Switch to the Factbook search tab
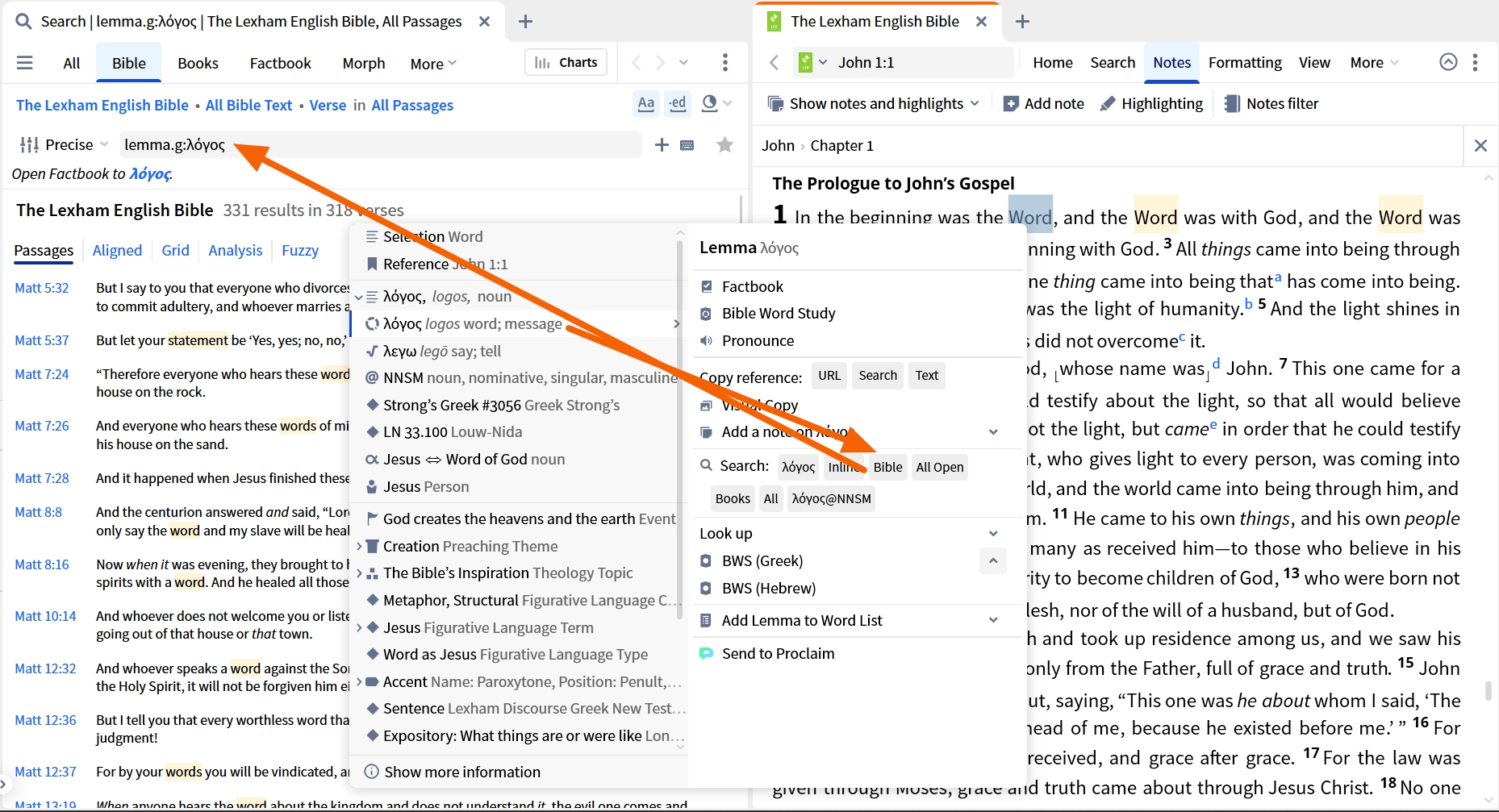Screen dimensions: 1499x812 [x=280, y=63]
